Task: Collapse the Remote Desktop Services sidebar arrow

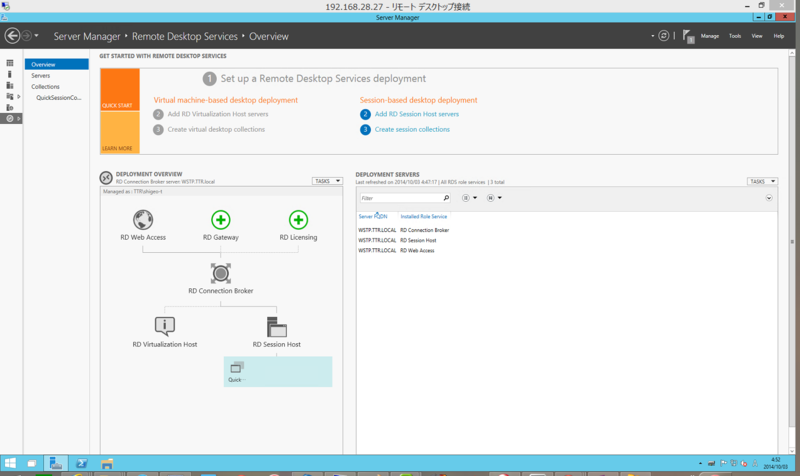Action: click(x=19, y=118)
